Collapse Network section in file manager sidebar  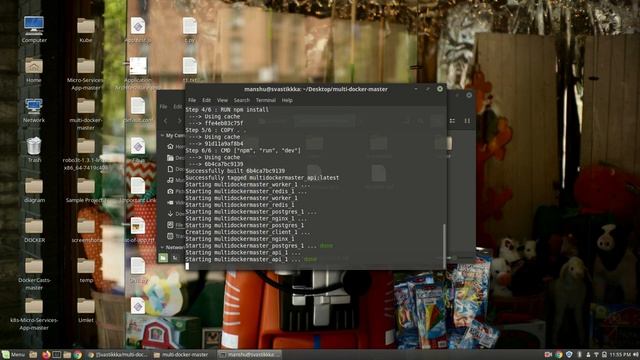[162, 247]
